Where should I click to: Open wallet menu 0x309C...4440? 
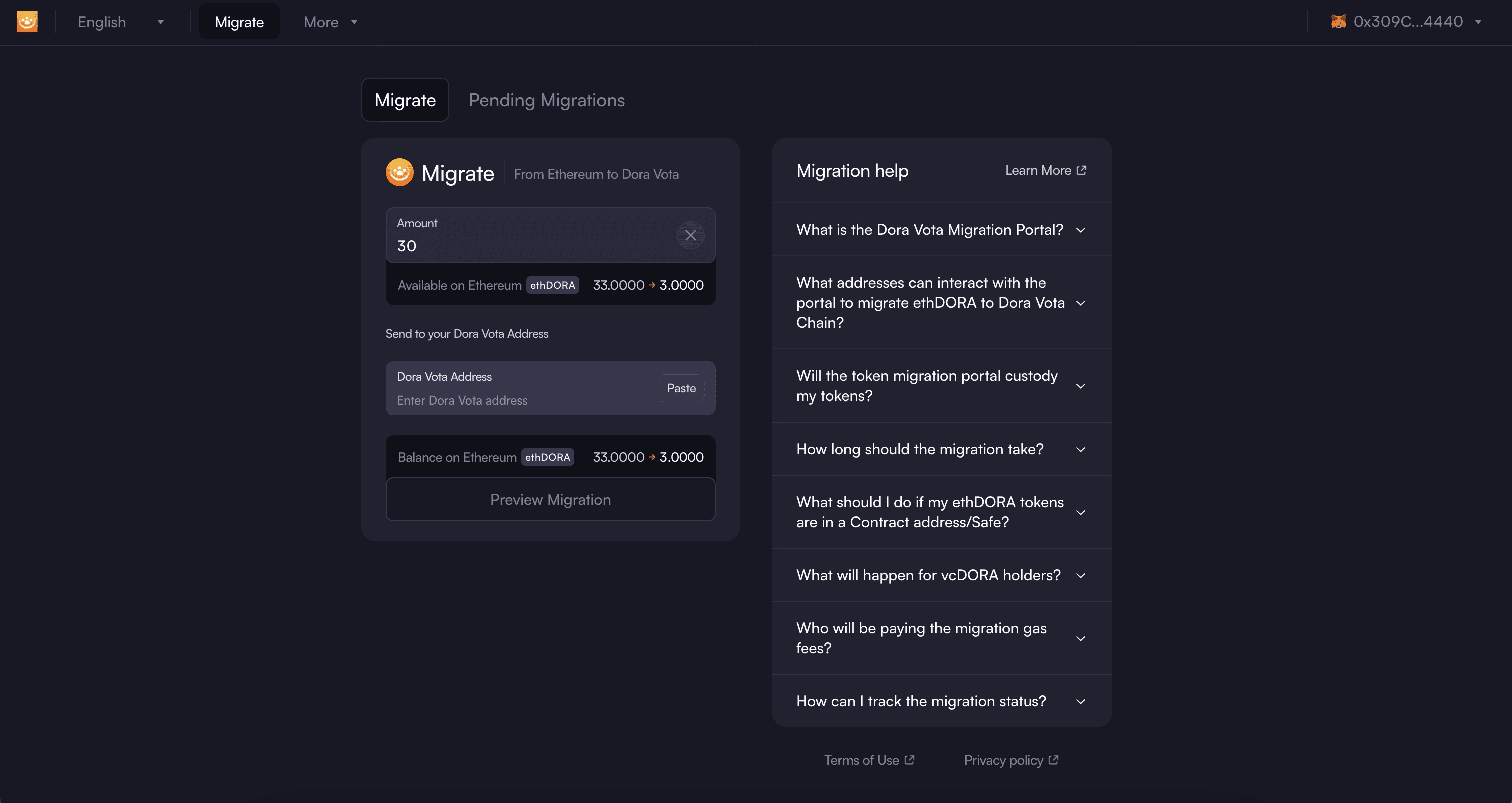pyautogui.click(x=1406, y=22)
